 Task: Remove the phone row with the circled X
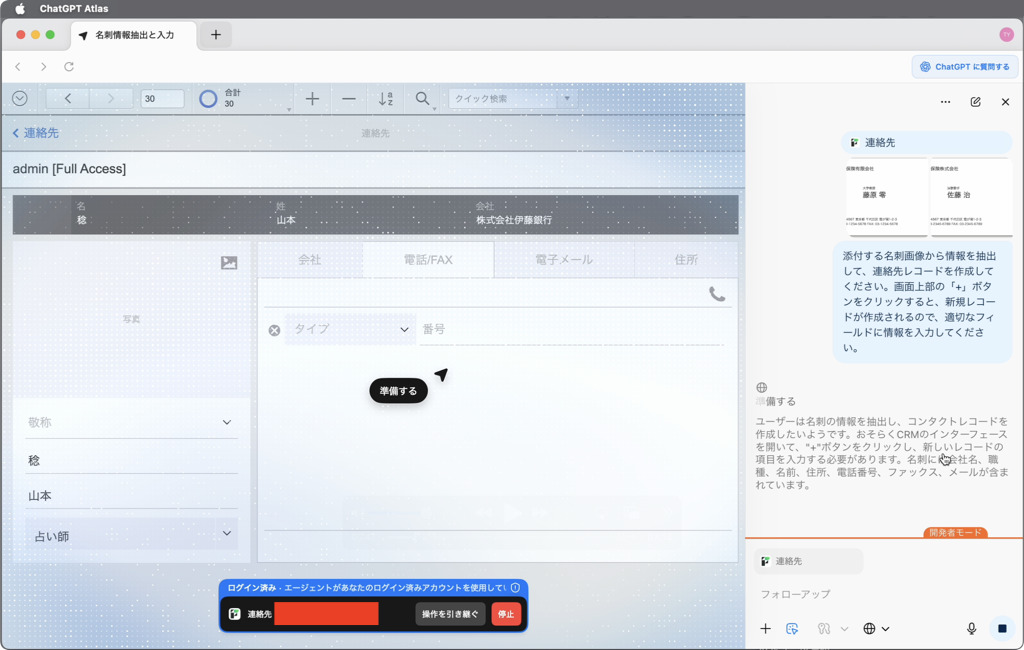274,330
